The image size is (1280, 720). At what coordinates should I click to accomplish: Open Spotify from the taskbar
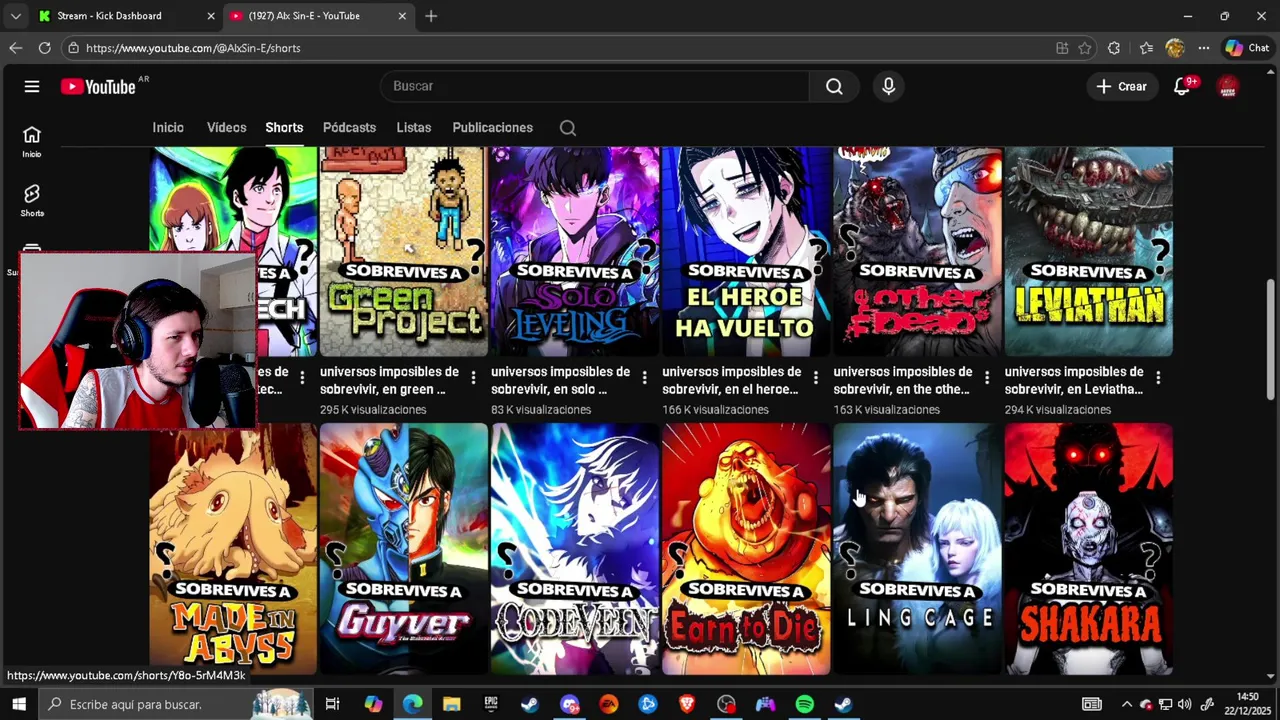[x=805, y=704]
